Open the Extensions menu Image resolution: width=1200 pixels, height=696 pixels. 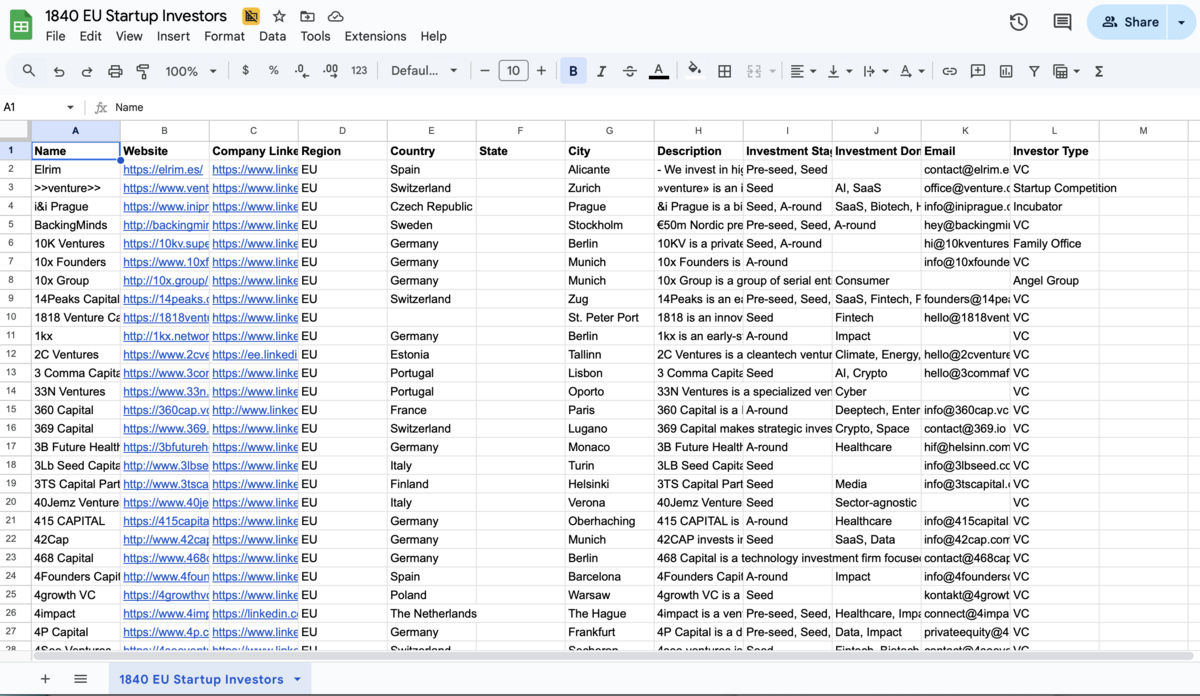click(x=375, y=36)
